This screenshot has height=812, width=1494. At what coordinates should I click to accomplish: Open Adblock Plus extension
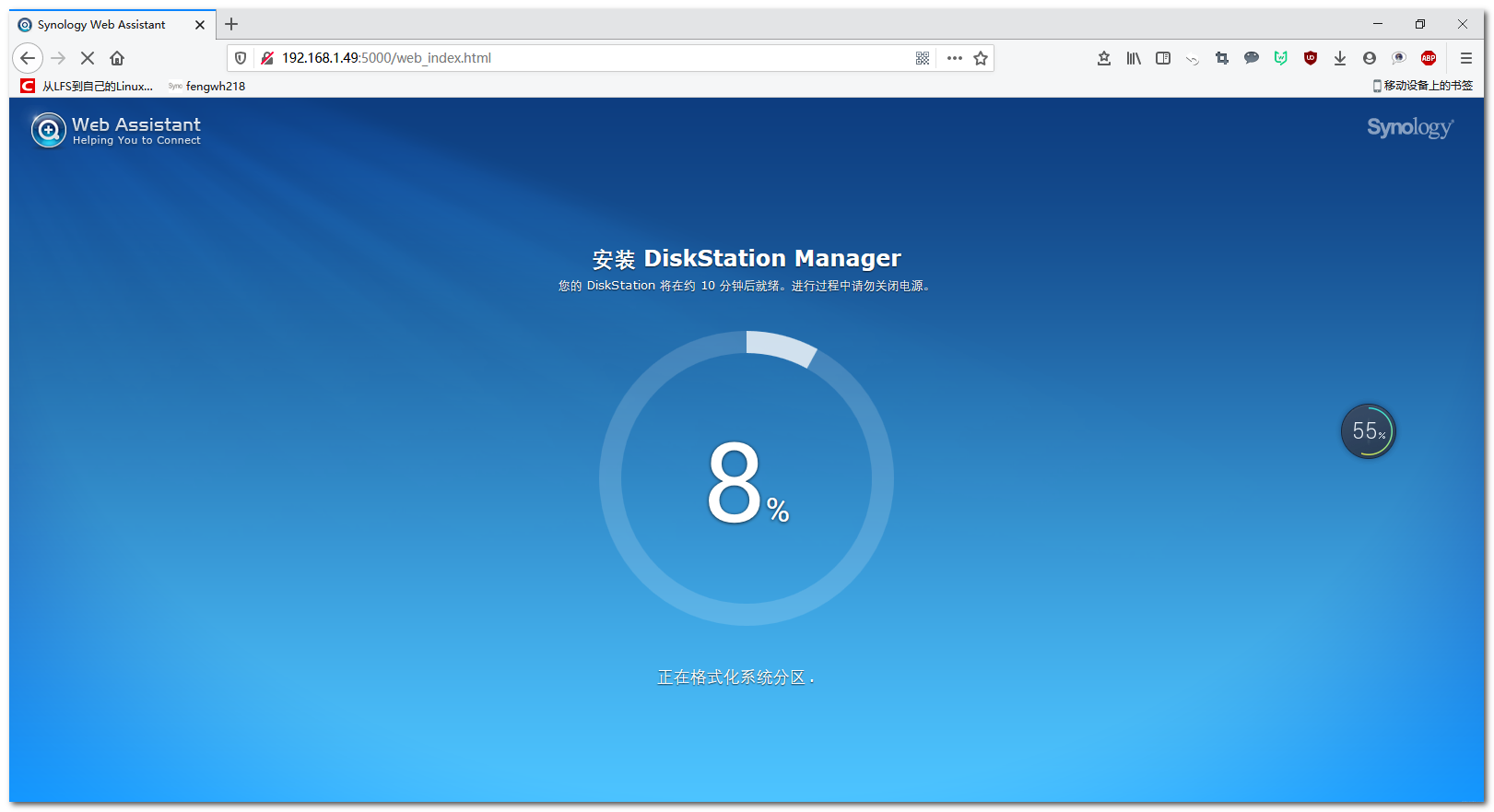1429,58
